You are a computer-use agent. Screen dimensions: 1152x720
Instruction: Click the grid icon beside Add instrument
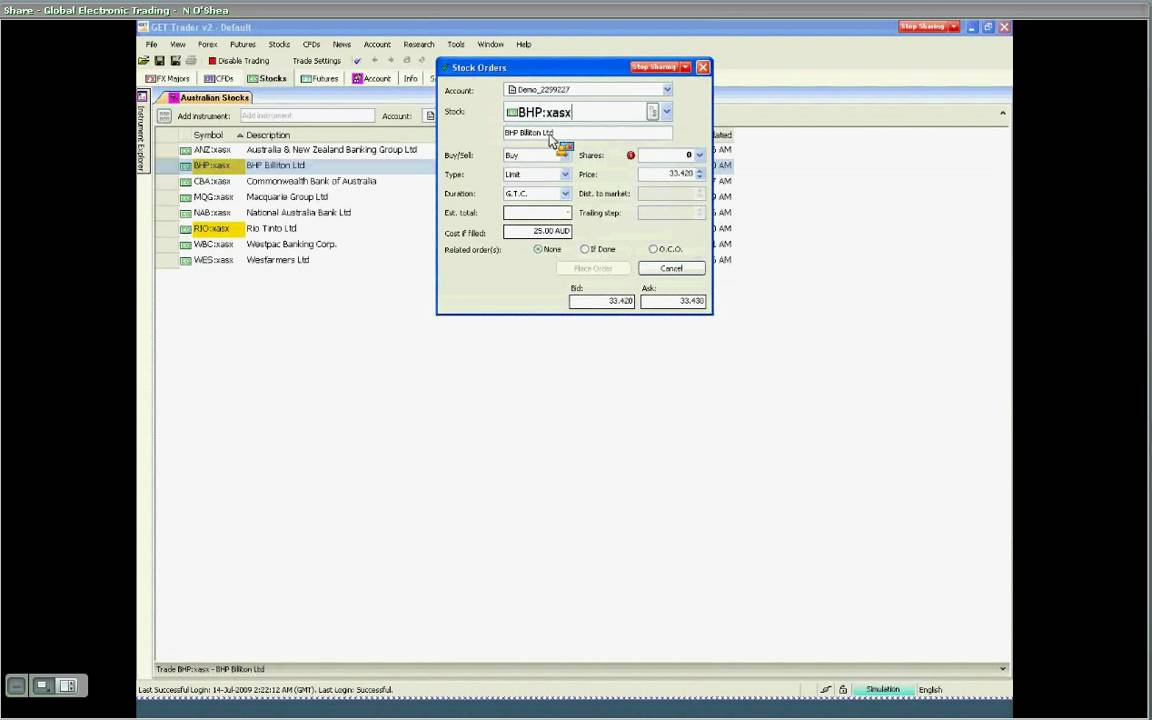point(164,116)
